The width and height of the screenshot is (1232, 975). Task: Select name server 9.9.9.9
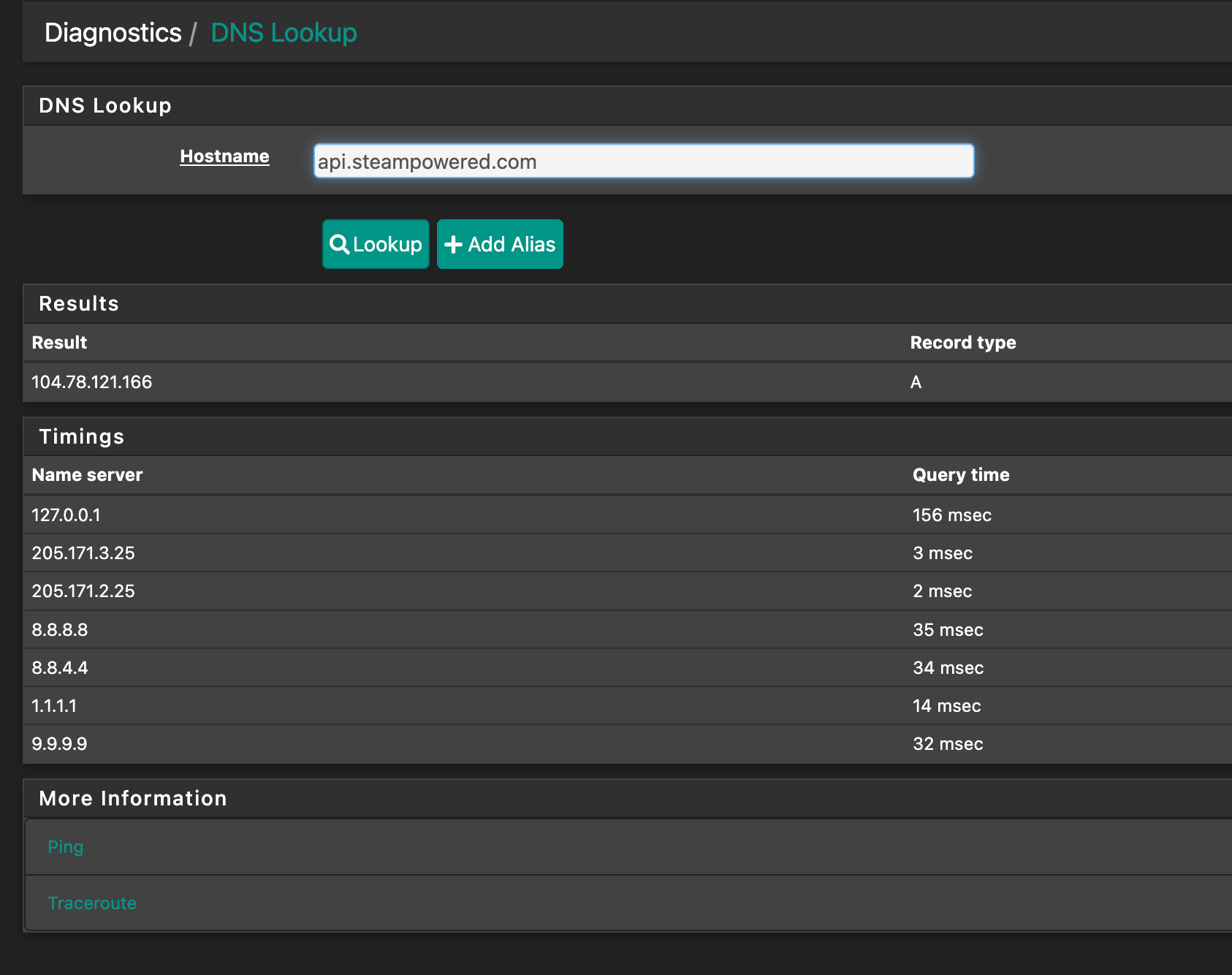click(59, 744)
